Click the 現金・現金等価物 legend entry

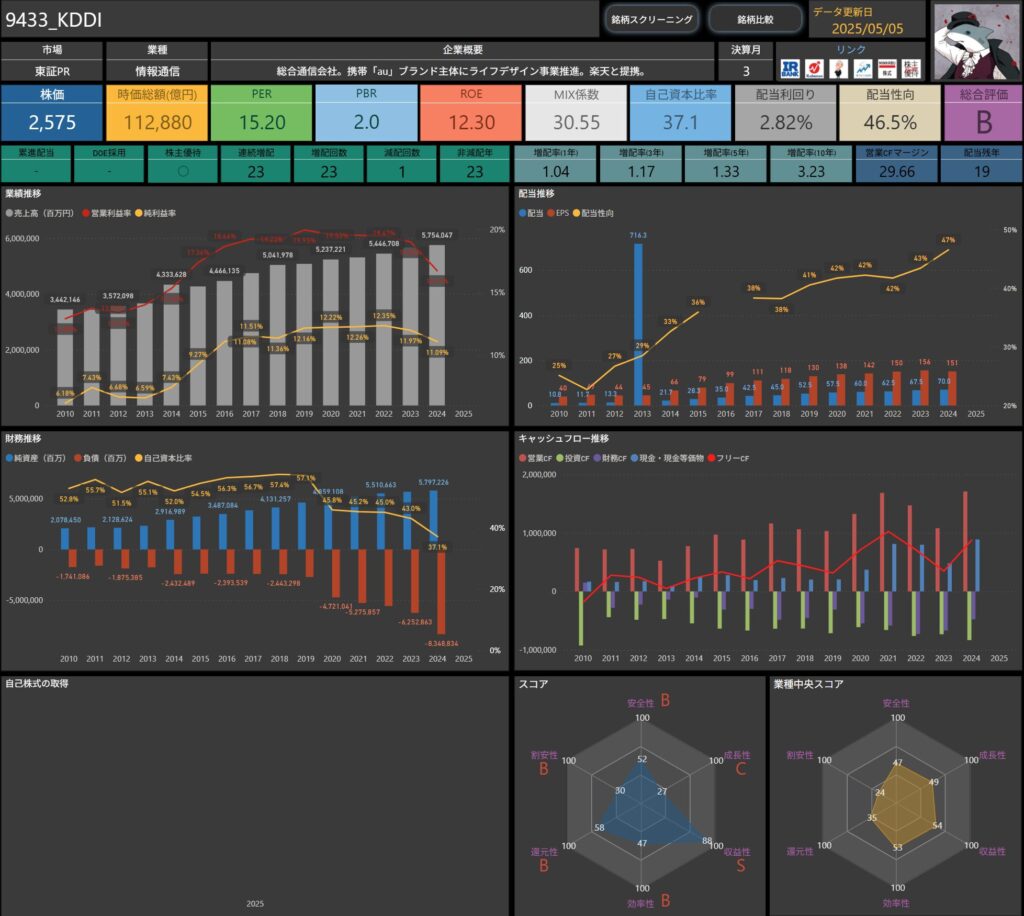tap(667, 458)
